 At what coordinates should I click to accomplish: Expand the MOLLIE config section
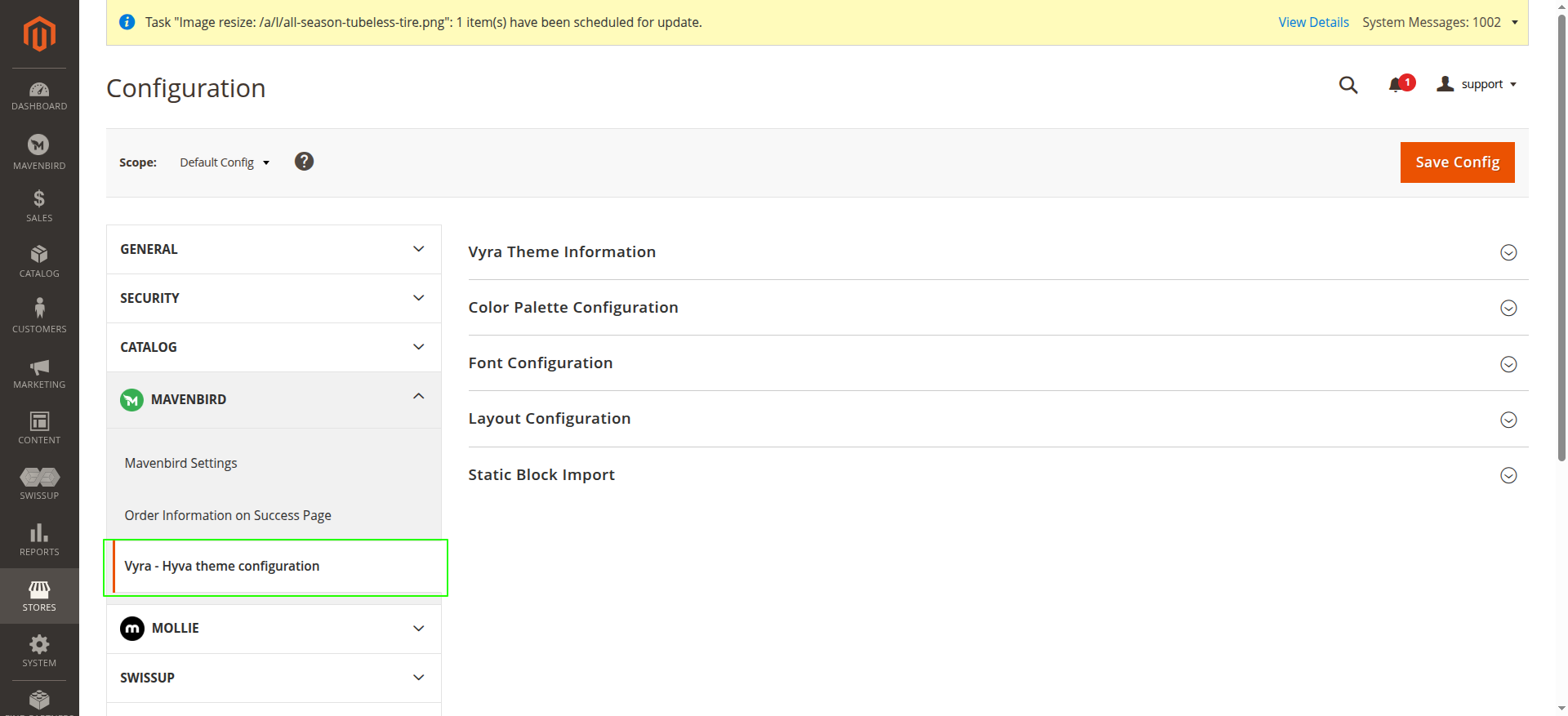274,629
